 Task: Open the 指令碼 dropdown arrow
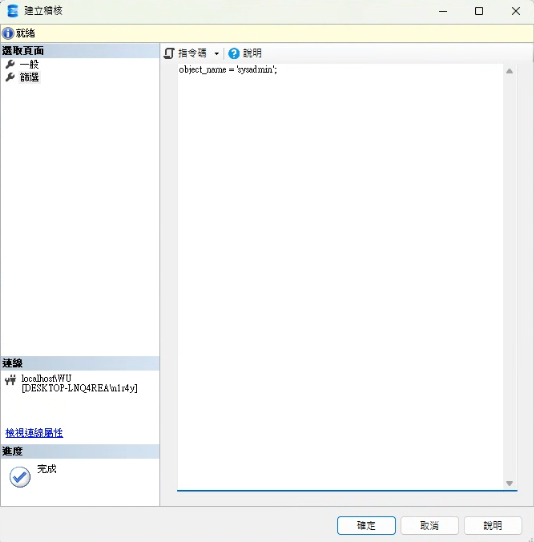[217, 54]
